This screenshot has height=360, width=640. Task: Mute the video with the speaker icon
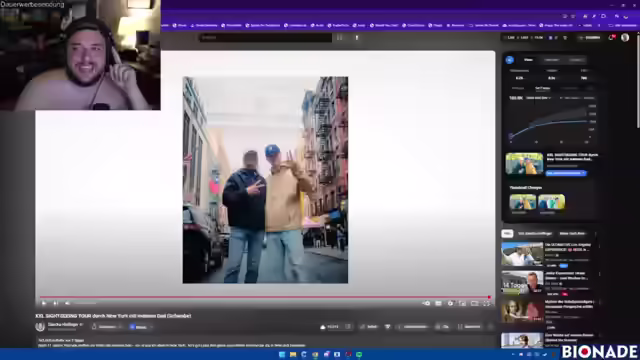coord(67,303)
